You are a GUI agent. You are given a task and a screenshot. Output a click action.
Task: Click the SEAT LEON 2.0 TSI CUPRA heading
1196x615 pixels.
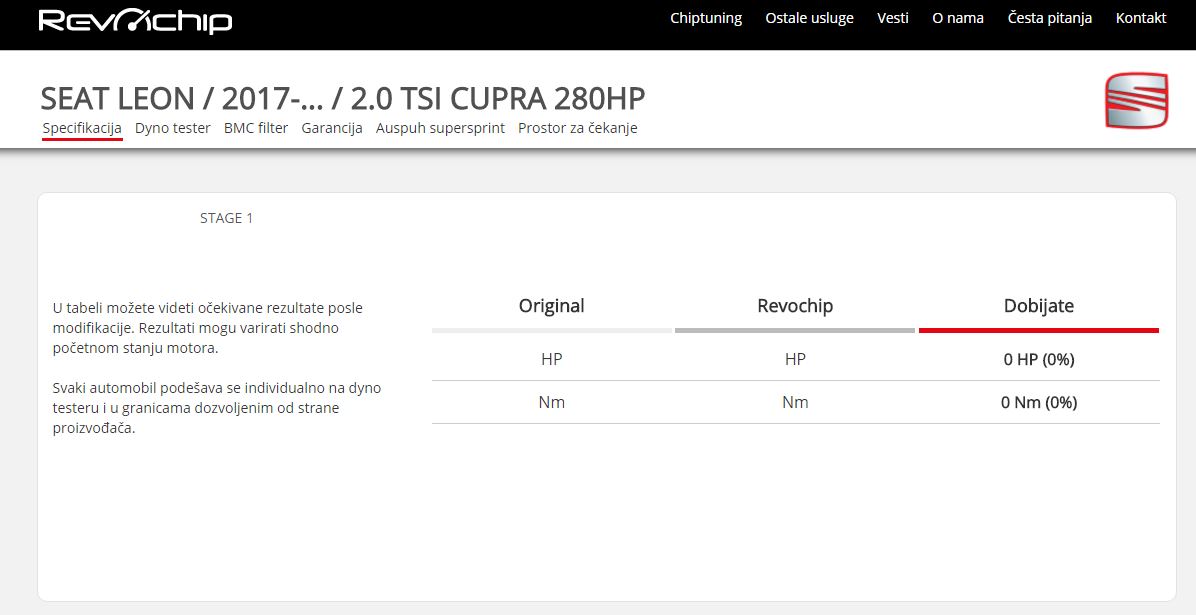pos(342,98)
